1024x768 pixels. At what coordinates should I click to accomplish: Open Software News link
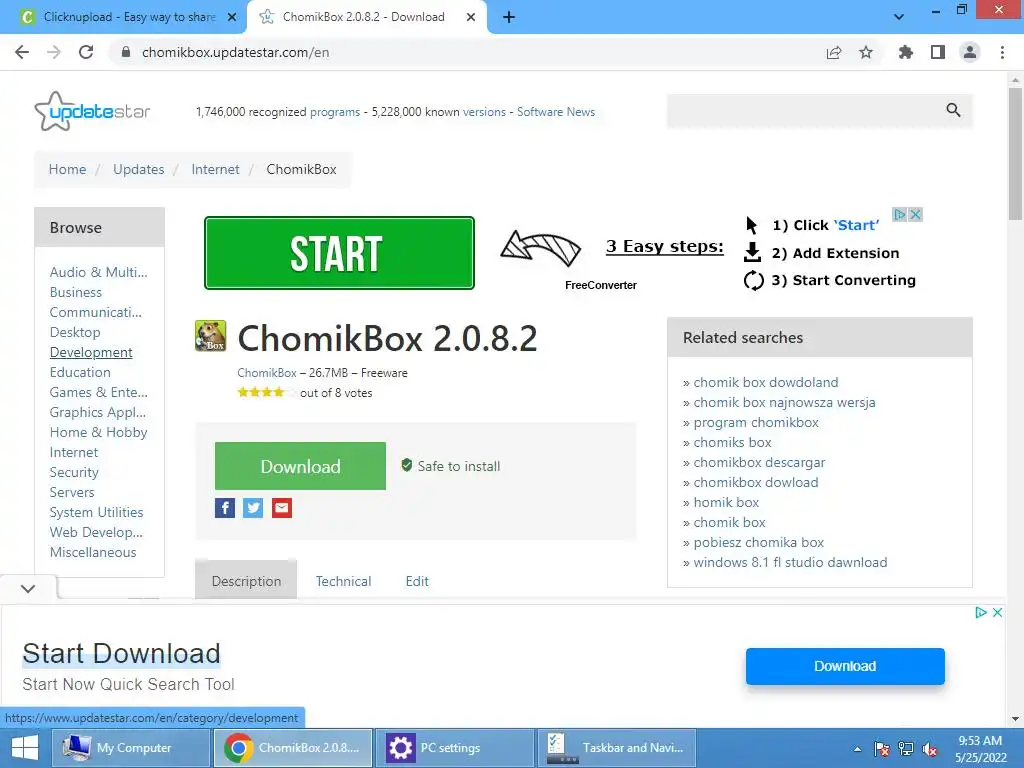click(556, 112)
